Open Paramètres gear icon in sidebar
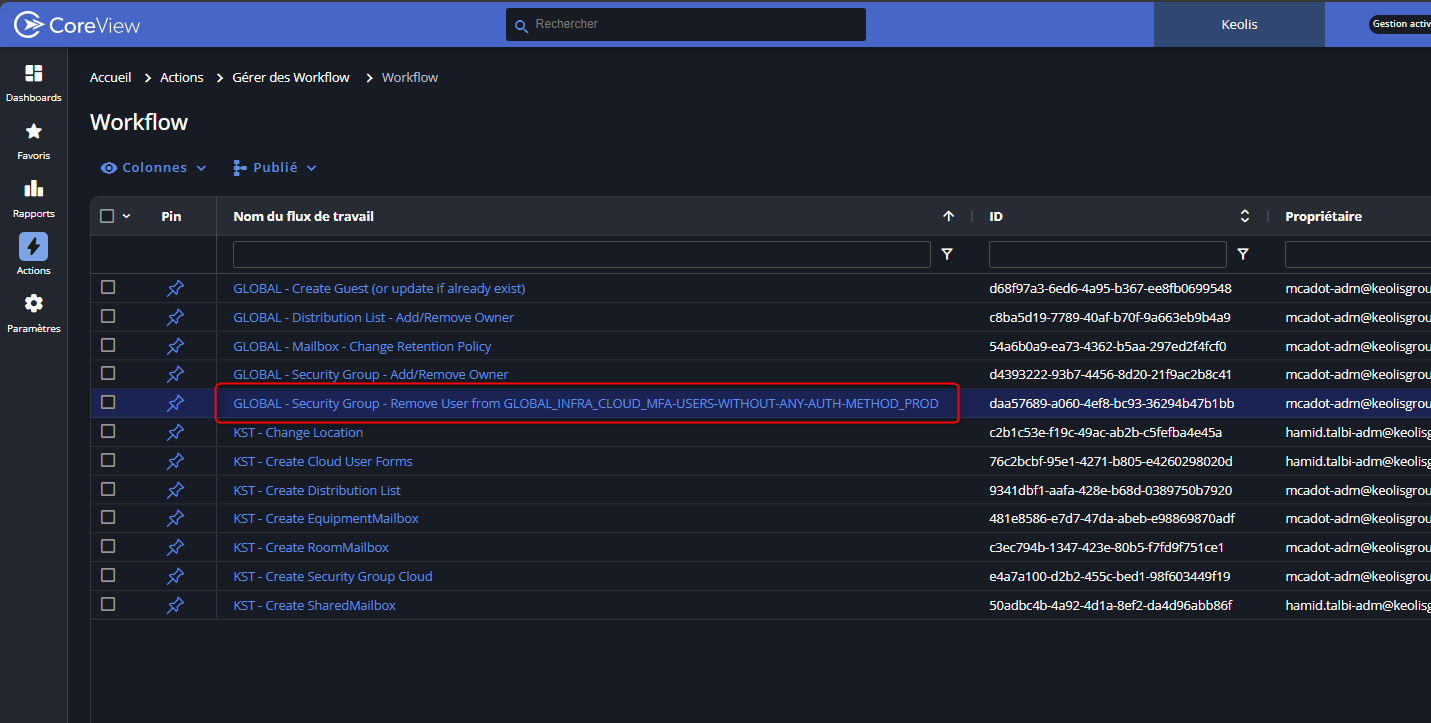This screenshot has width=1431, height=723. click(33, 304)
